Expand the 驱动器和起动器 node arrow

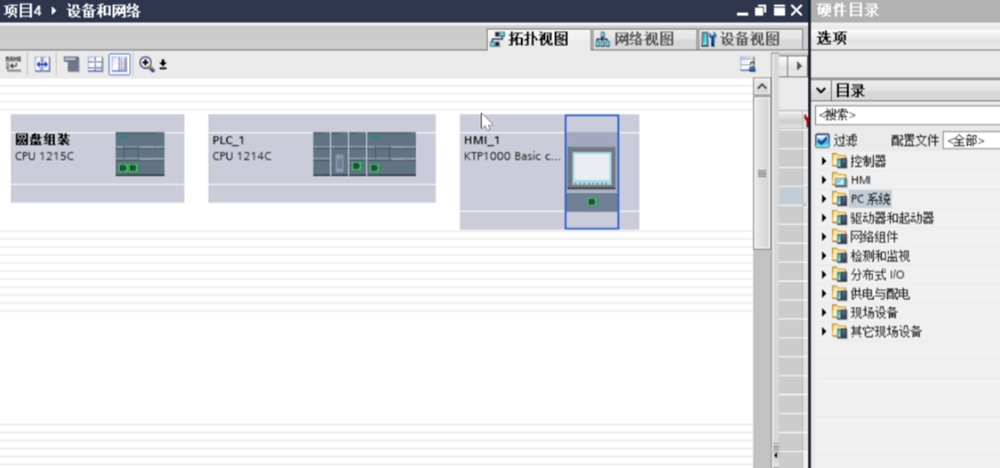coord(824,219)
